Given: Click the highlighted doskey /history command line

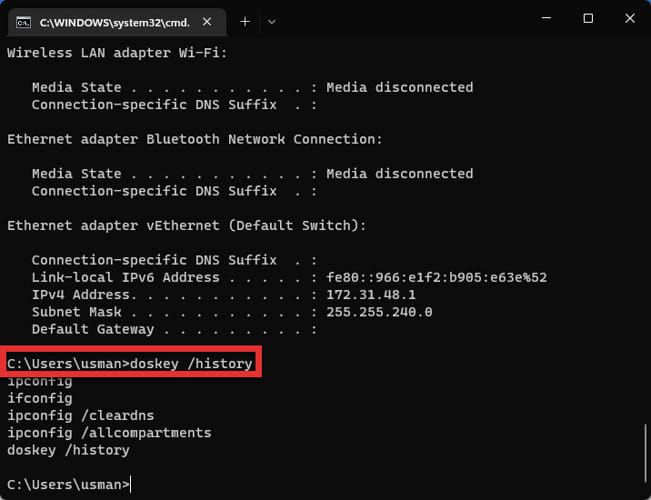Looking at the screenshot, I should 130,364.
